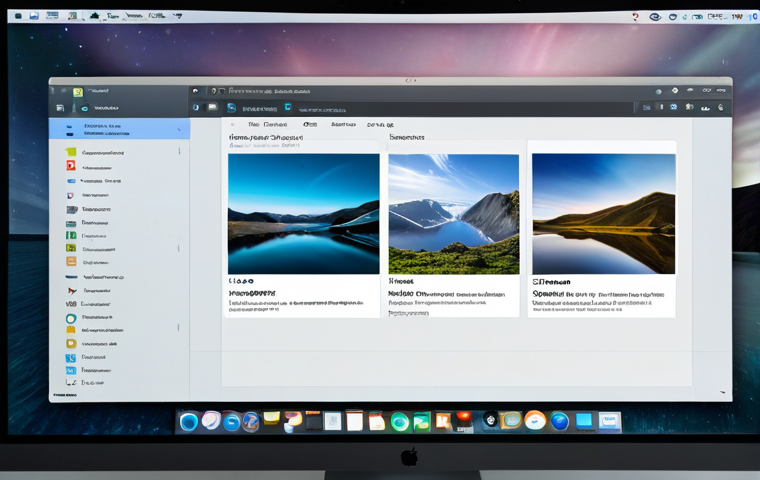Open the snowy fjord with green foreground photo
The width and height of the screenshot is (760, 480).
454,214
